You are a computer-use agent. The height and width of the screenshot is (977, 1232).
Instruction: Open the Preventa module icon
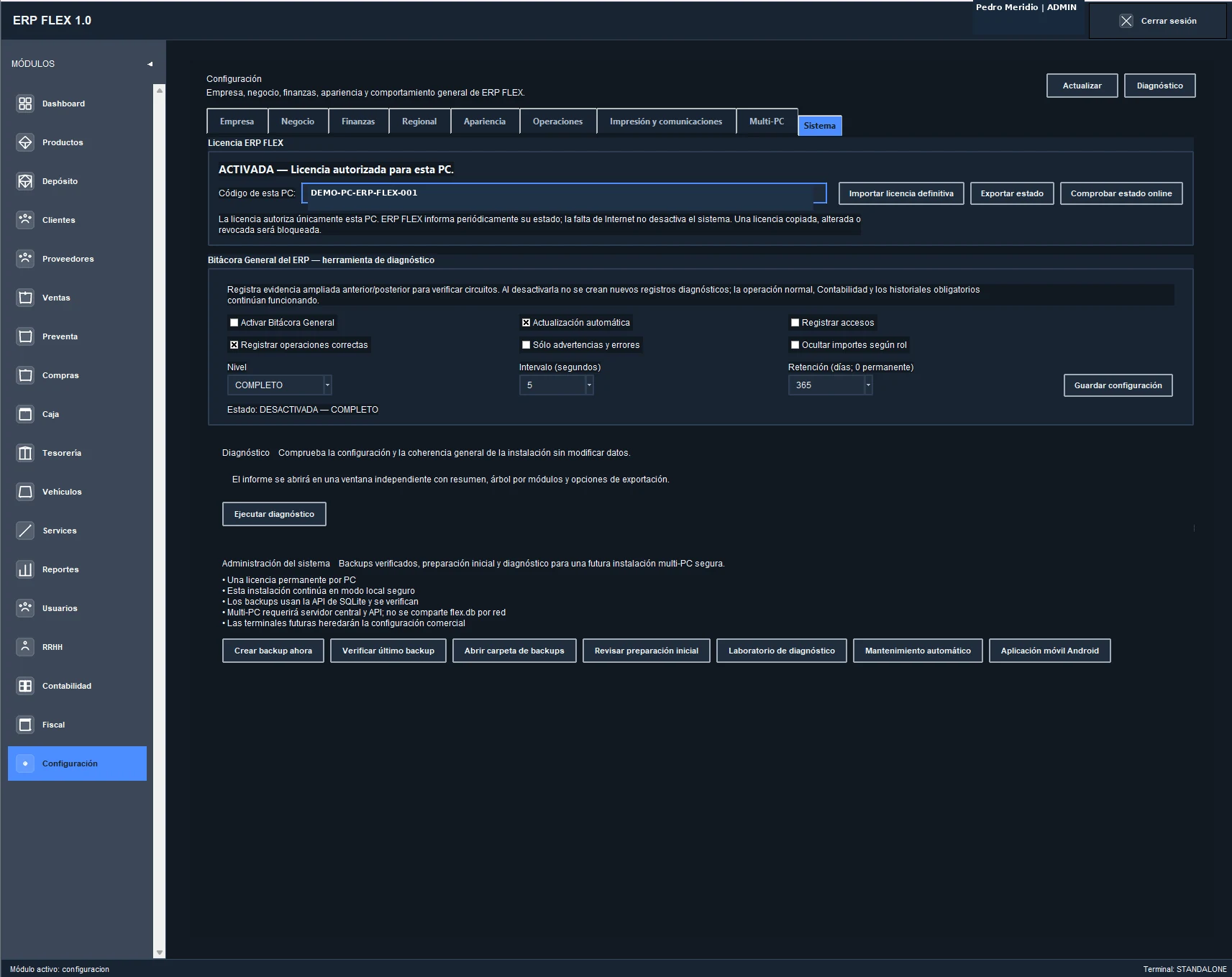(x=25, y=336)
